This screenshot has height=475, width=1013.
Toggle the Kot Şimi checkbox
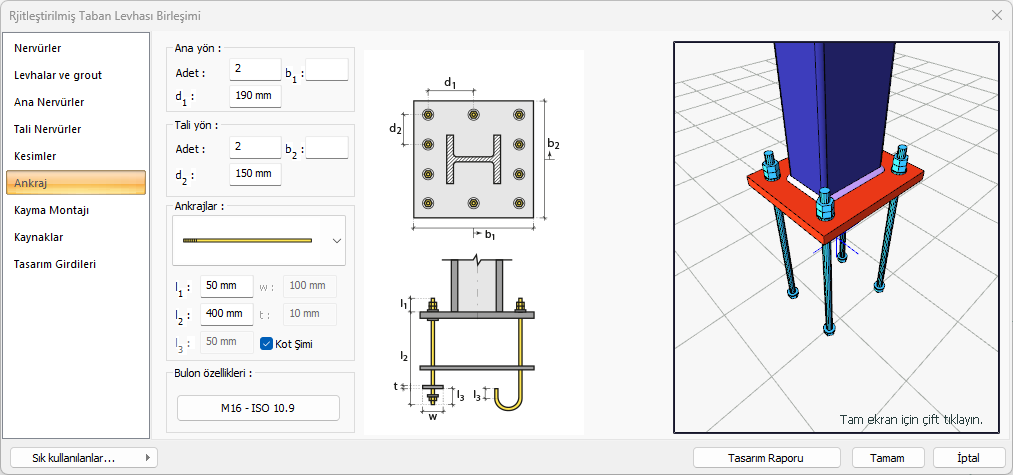coord(267,343)
